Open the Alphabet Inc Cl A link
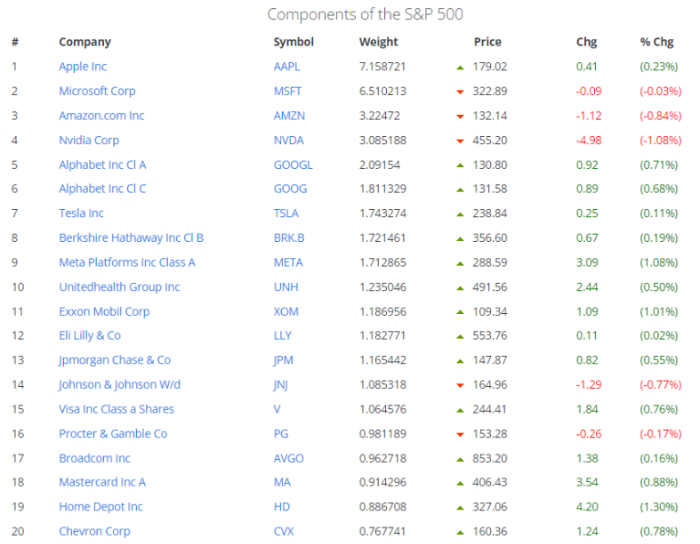The height and width of the screenshot is (544, 700). (102, 165)
